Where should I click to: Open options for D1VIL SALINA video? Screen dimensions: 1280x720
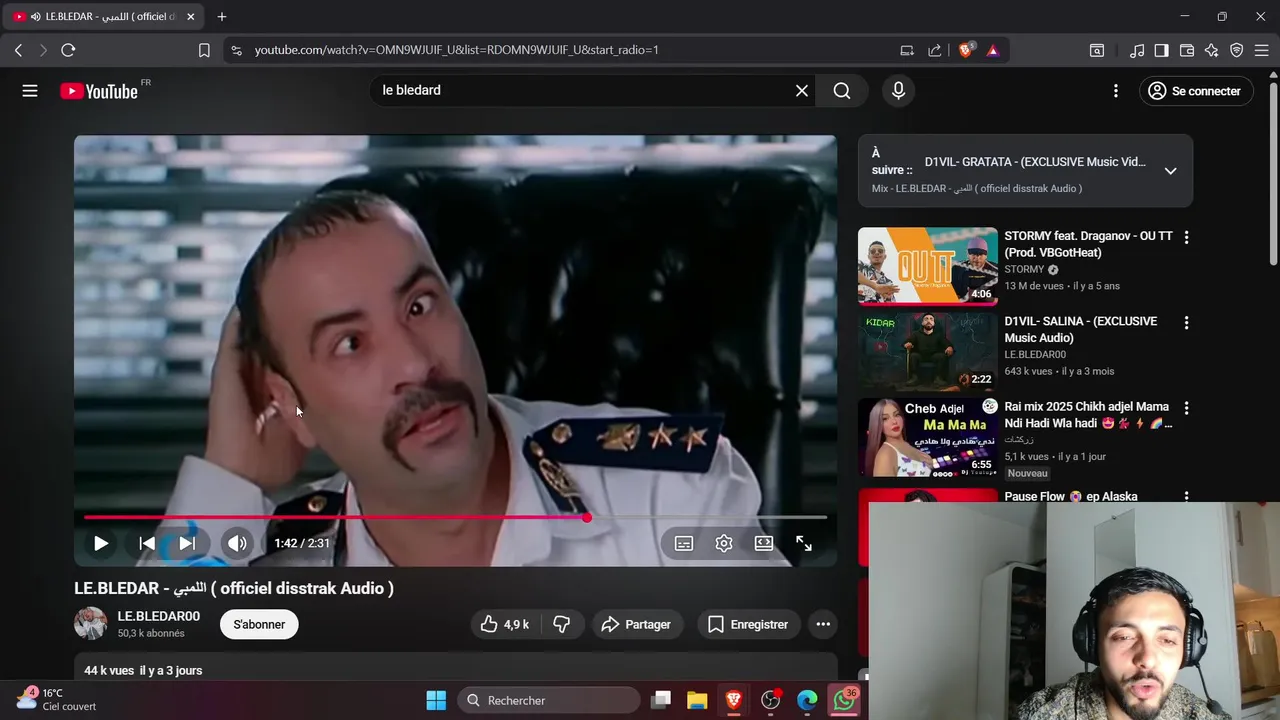coord(1186,323)
